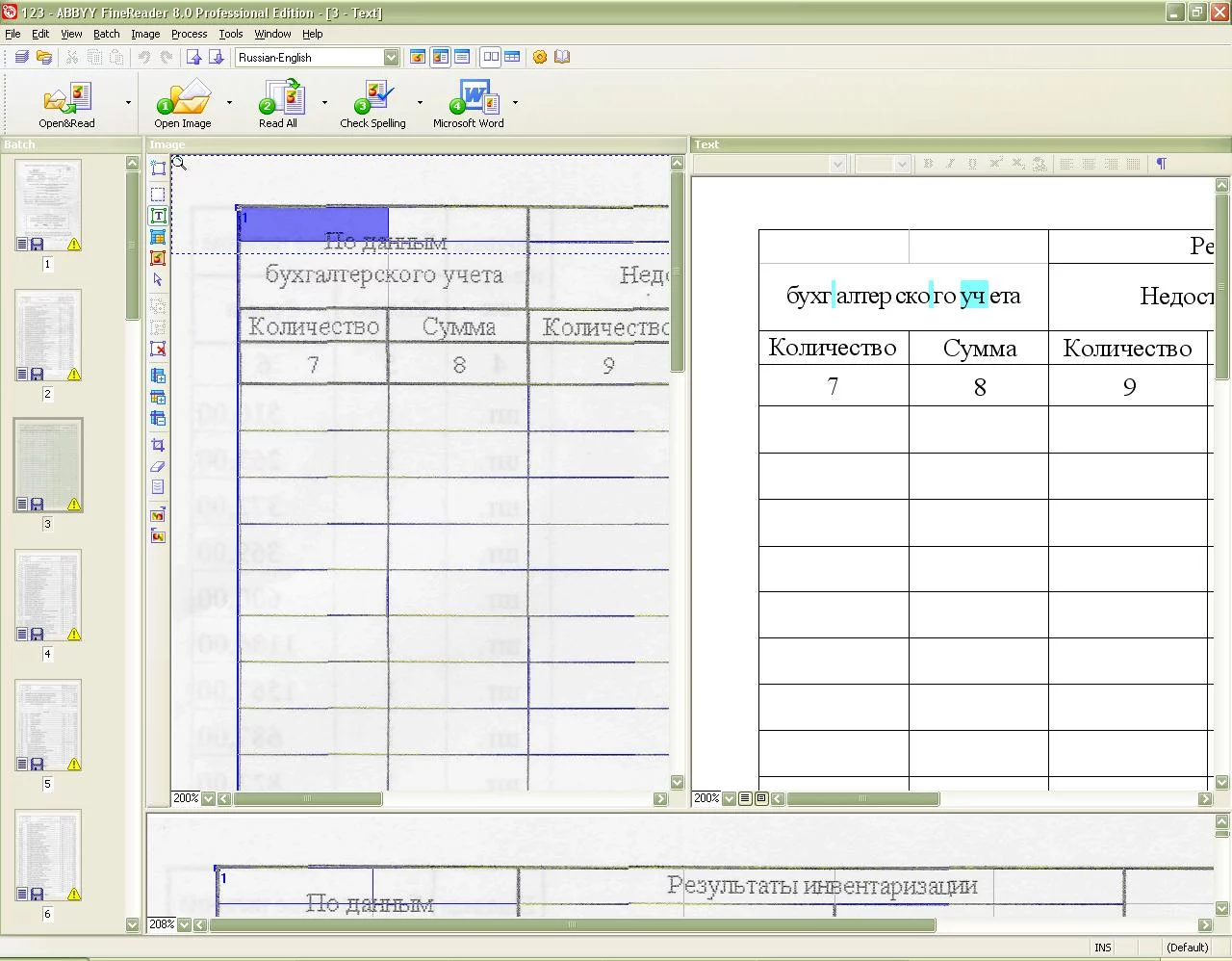Toggle the pilcrow formatting marks button

point(1161,164)
